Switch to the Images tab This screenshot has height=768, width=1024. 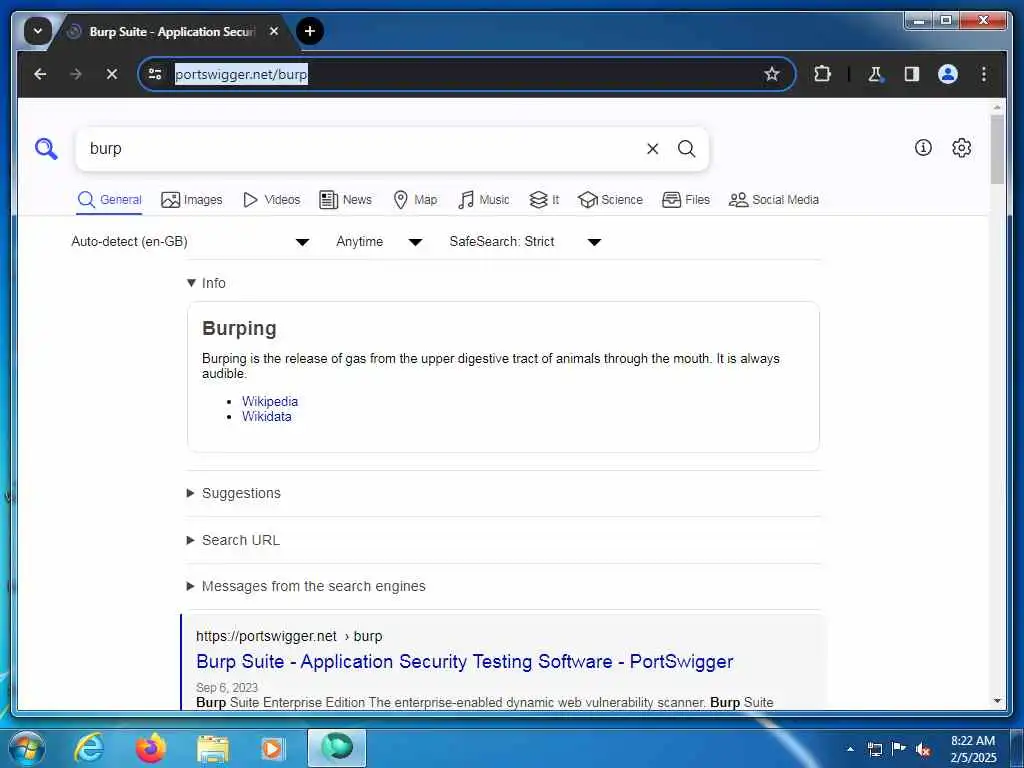[x=191, y=200]
